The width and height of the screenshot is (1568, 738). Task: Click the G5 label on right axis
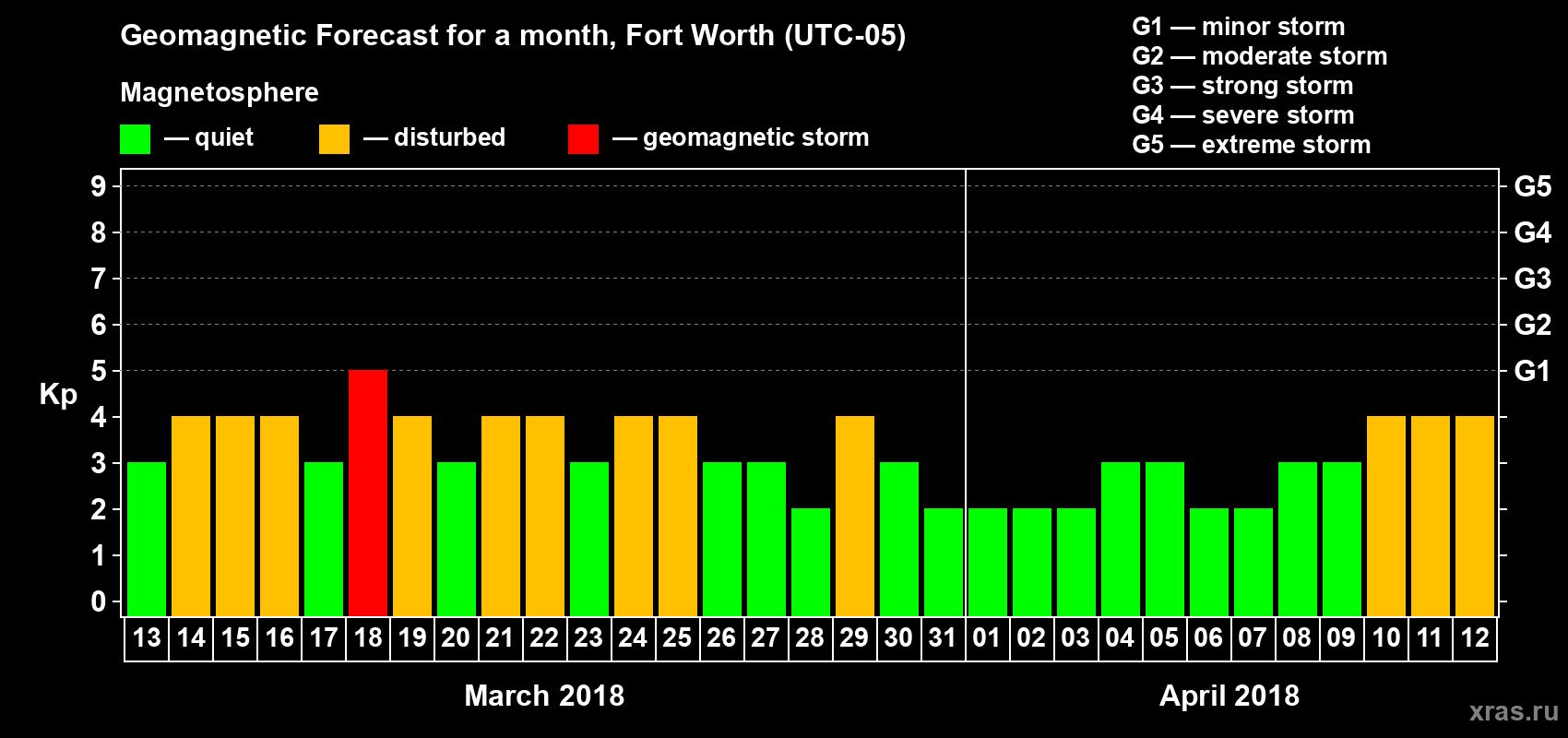tap(1533, 186)
